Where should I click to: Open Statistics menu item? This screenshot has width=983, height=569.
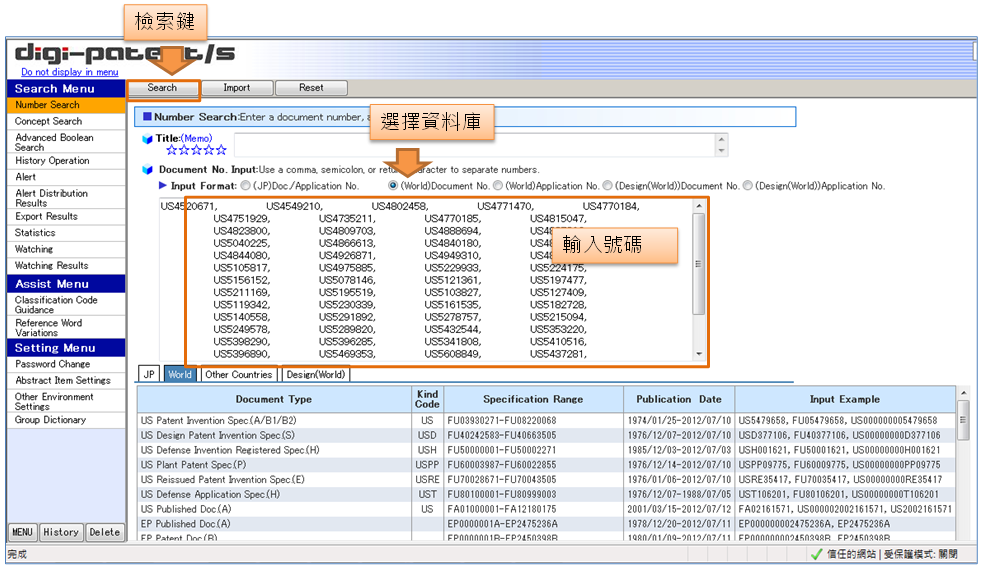point(66,233)
